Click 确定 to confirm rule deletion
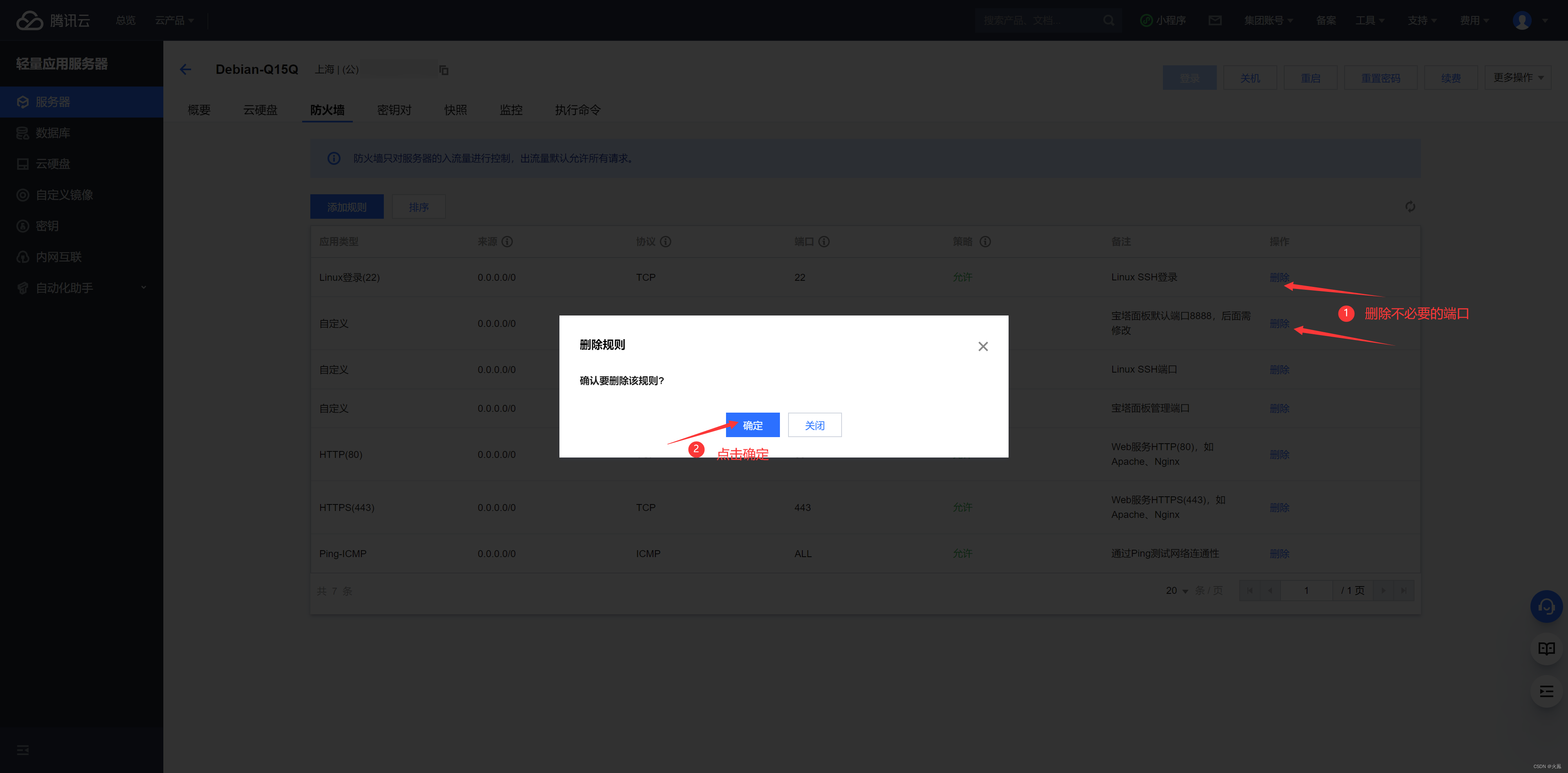This screenshot has height=773, width=1568. coord(751,425)
